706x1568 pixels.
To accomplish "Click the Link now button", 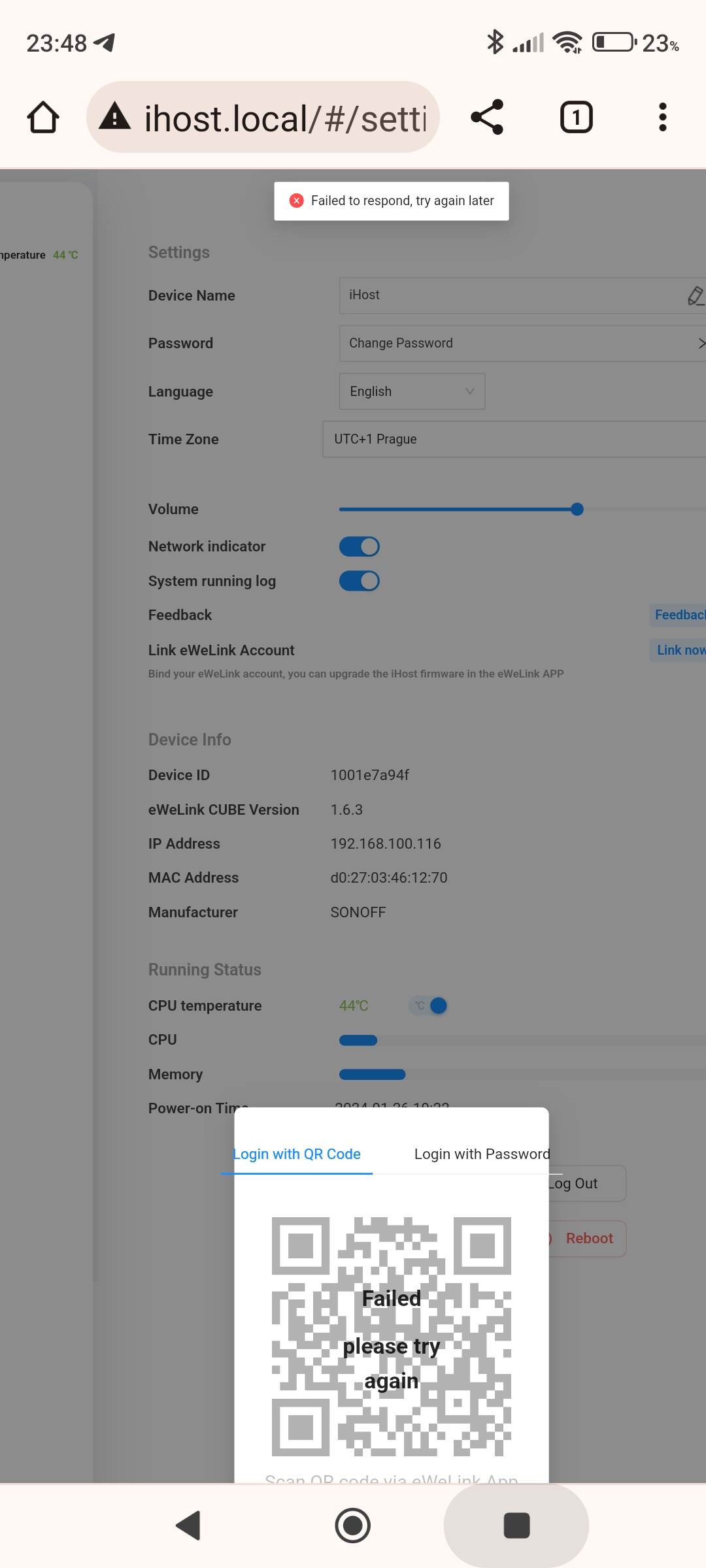I will 679,650.
